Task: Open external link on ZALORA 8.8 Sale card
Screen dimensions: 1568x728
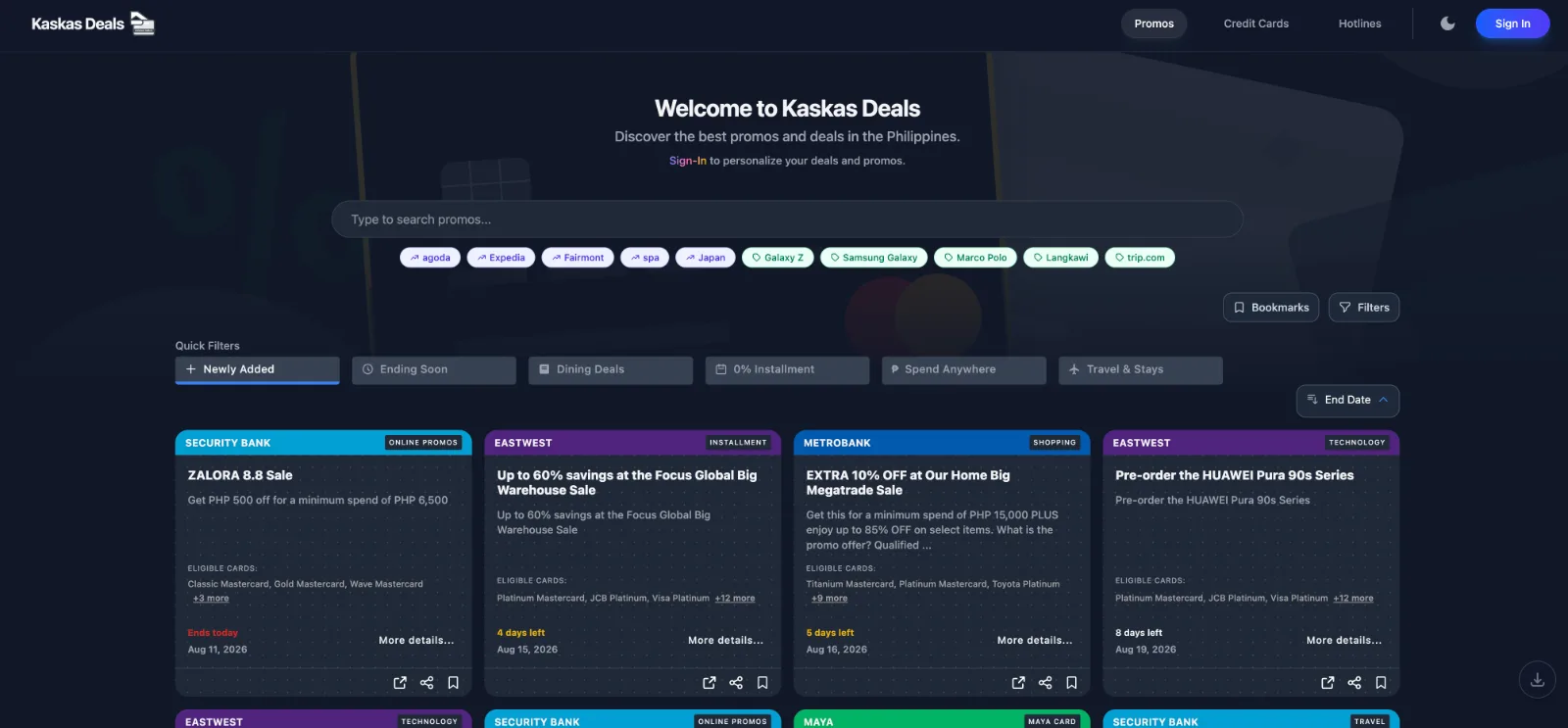Action: pyautogui.click(x=400, y=683)
